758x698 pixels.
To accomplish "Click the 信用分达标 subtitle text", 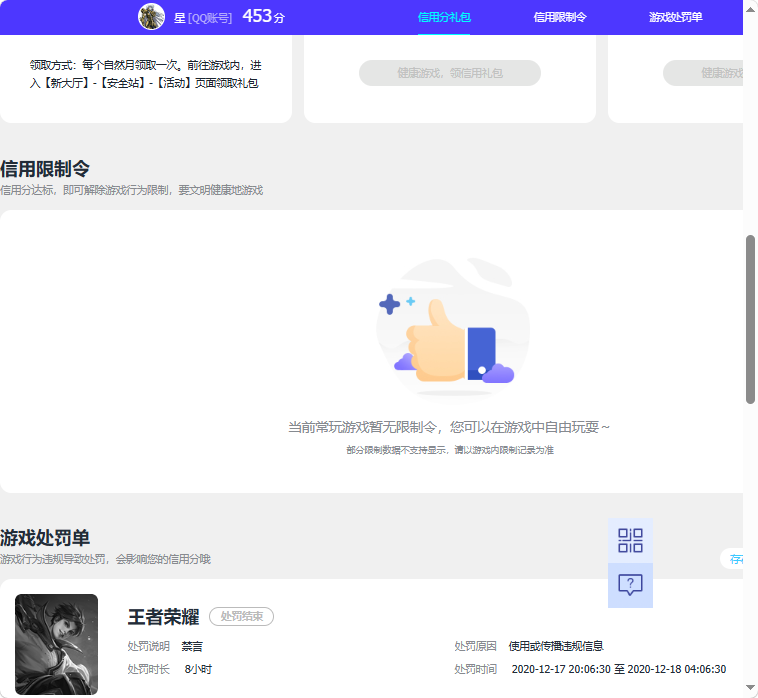I will click(131, 190).
